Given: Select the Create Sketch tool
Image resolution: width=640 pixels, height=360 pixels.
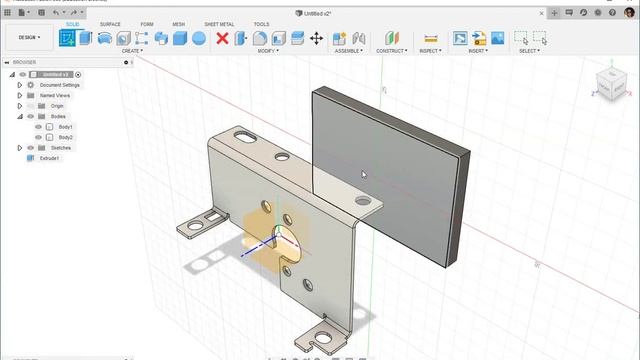Looking at the screenshot, I should pyautogui.click(x=67, y=38).
